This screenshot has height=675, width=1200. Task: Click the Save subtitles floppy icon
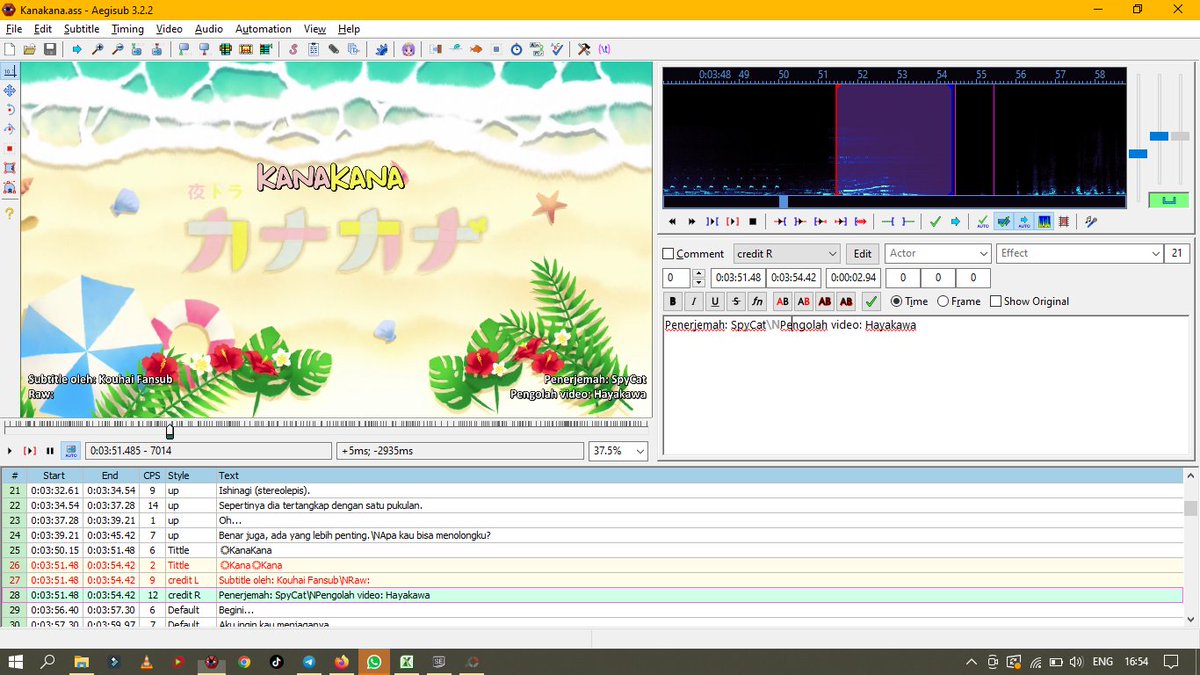[x=50, y=49]
